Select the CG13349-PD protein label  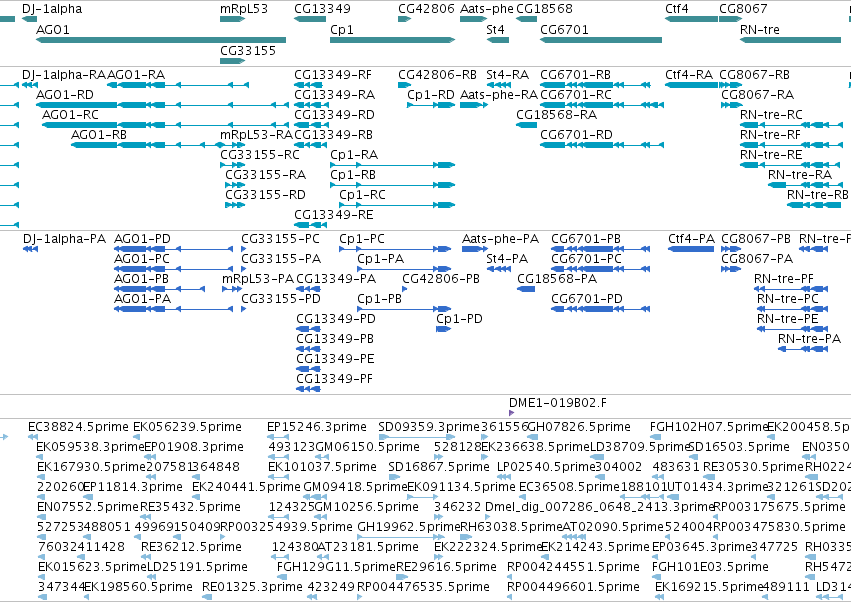click(x=336, y=319)
